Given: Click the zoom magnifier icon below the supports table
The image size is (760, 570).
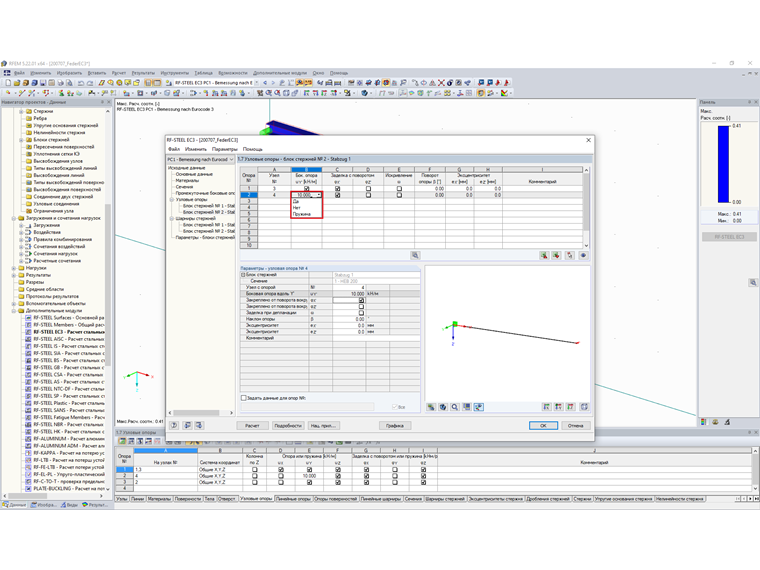Looking at the screenshot, I should pyautogui.click(x=415, y=255).
